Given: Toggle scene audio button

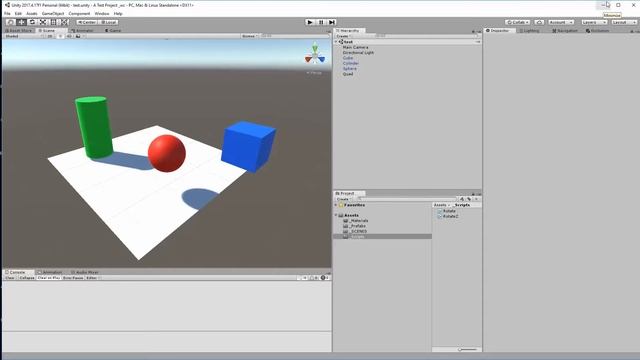Looking at the screenshot, I should tap(69, 36).
